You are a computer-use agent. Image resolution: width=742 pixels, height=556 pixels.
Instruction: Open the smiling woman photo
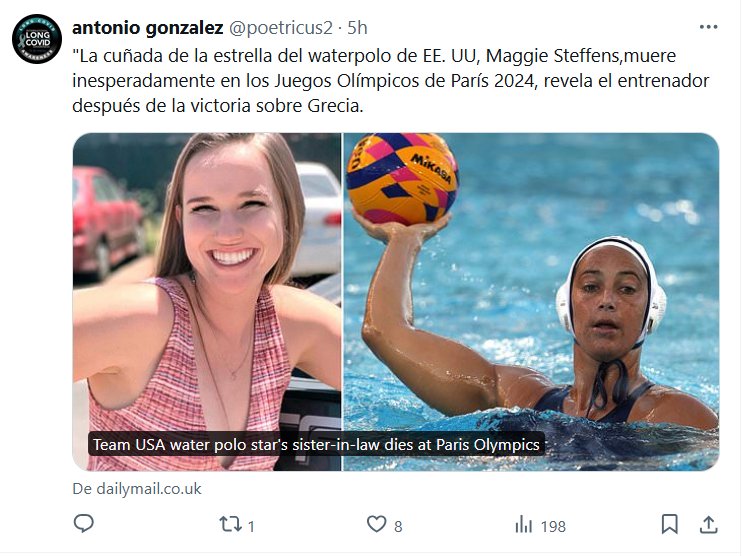coord(207,300)
